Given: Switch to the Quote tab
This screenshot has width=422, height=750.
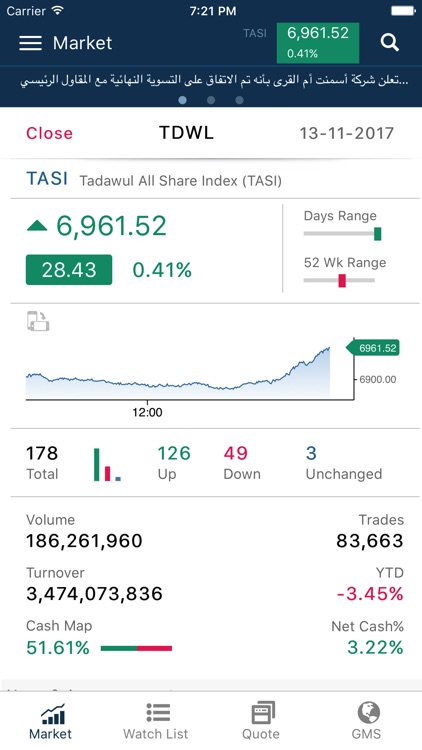Looking at the screenshot, I should coord(263,721).
